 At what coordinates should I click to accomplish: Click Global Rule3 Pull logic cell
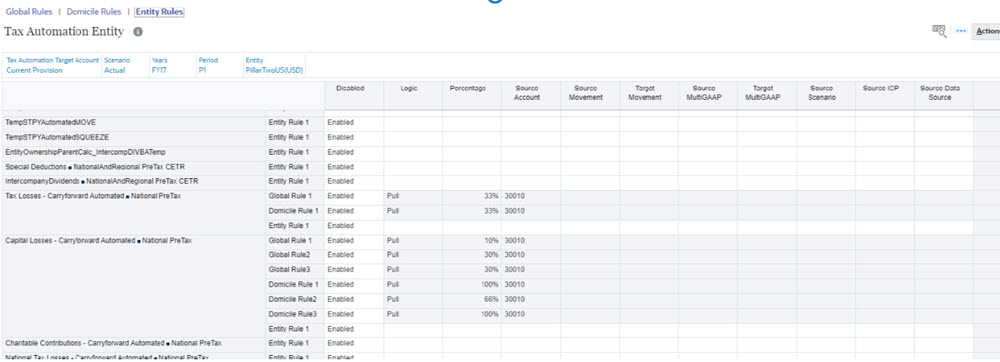point(413,270)
